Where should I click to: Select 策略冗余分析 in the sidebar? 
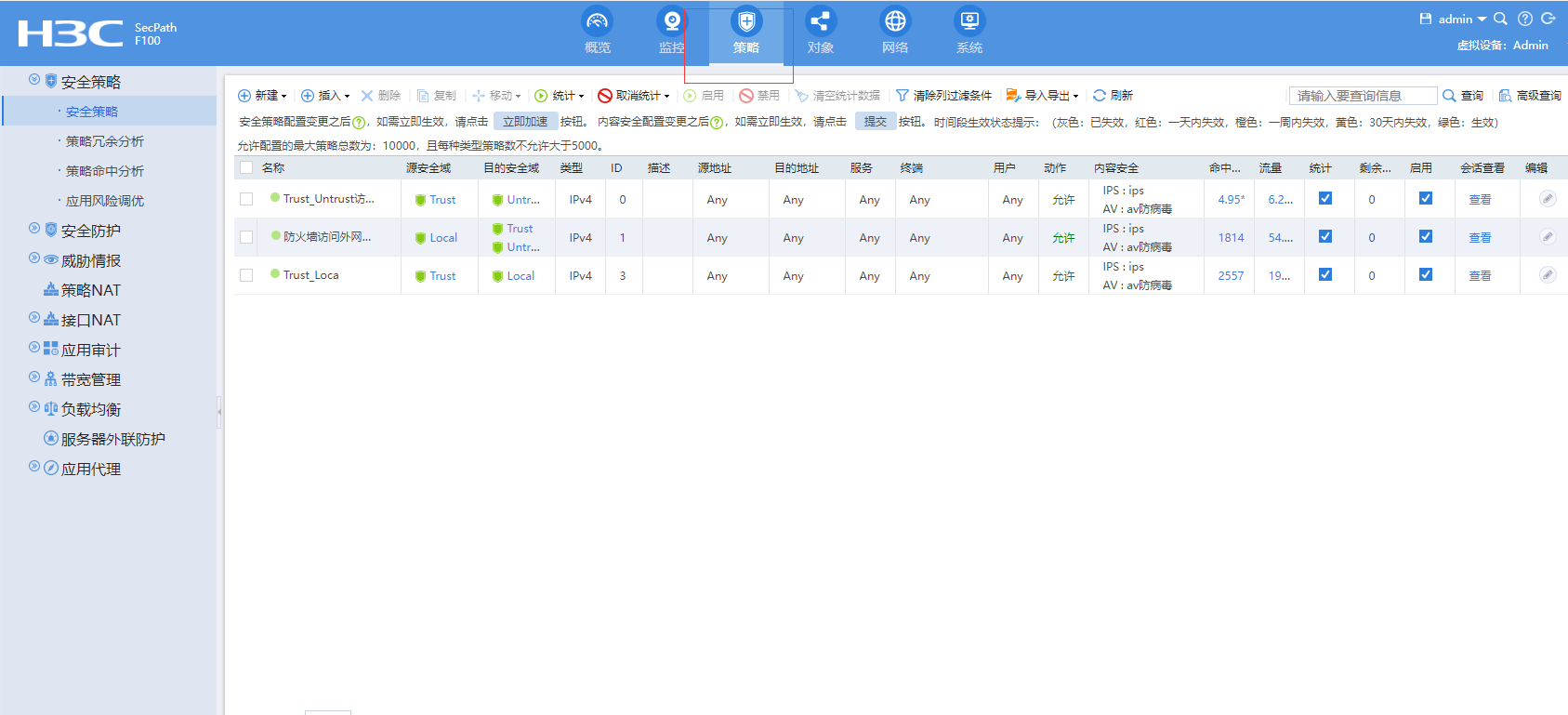pyautogui.click(x=104, y=141)
